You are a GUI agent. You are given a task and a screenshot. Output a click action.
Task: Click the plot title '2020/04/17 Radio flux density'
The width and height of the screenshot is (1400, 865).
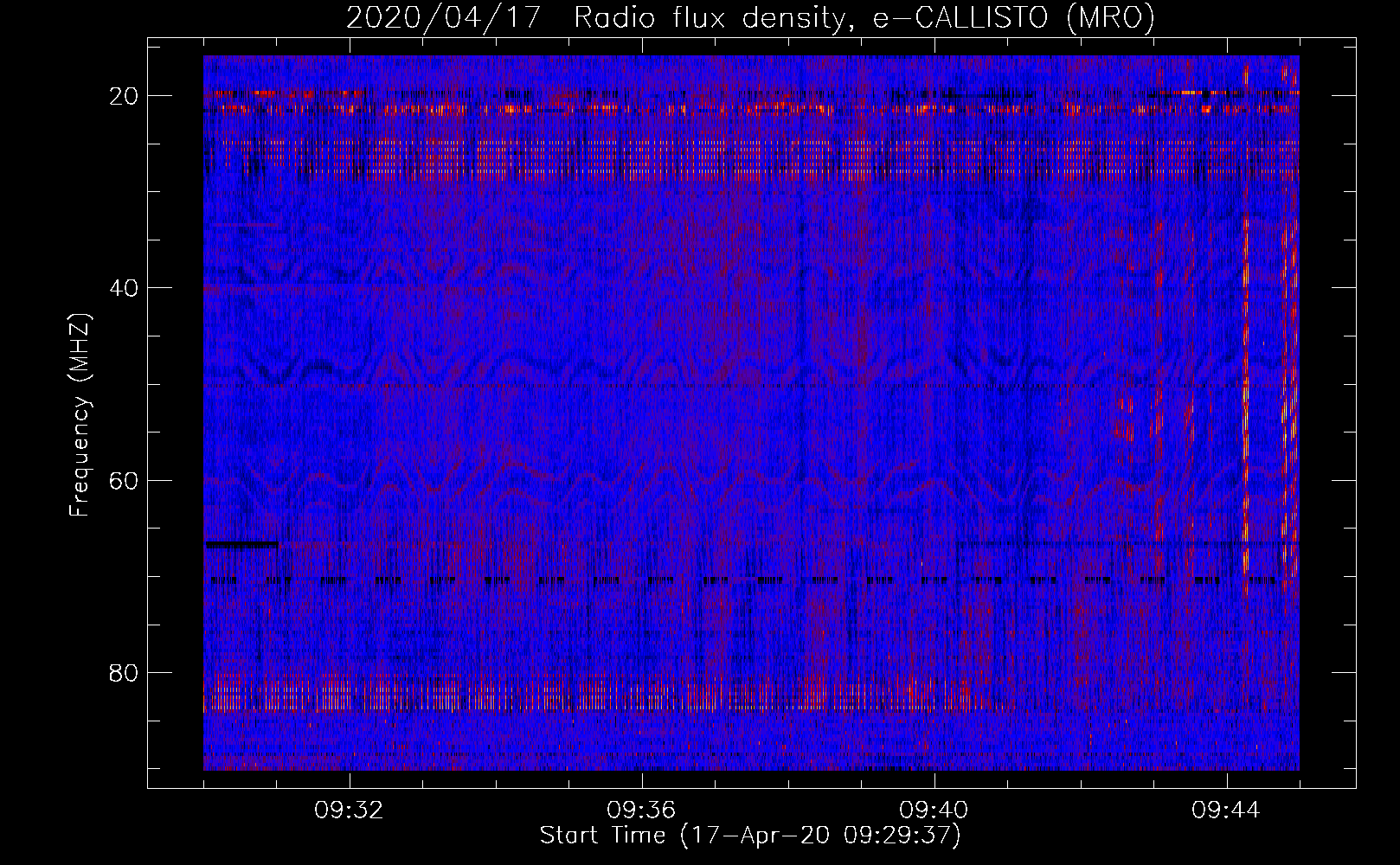(750, 17)
